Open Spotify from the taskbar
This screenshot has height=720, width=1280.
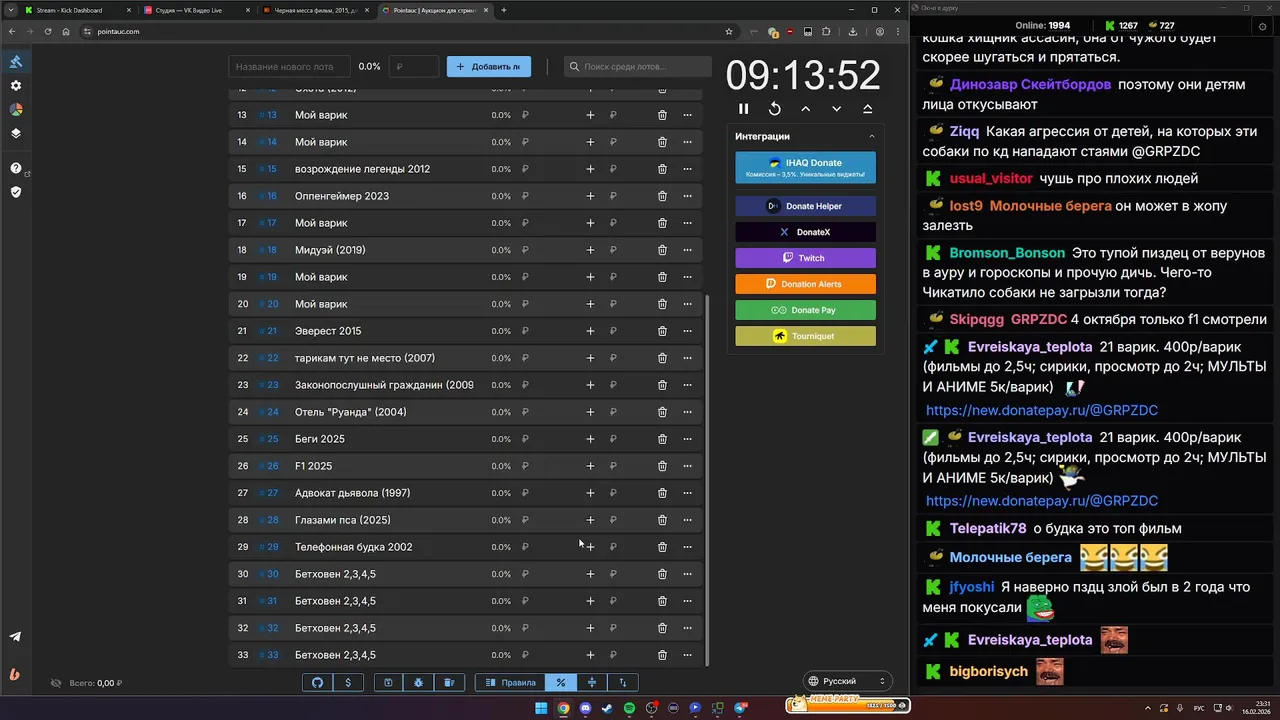629,708
